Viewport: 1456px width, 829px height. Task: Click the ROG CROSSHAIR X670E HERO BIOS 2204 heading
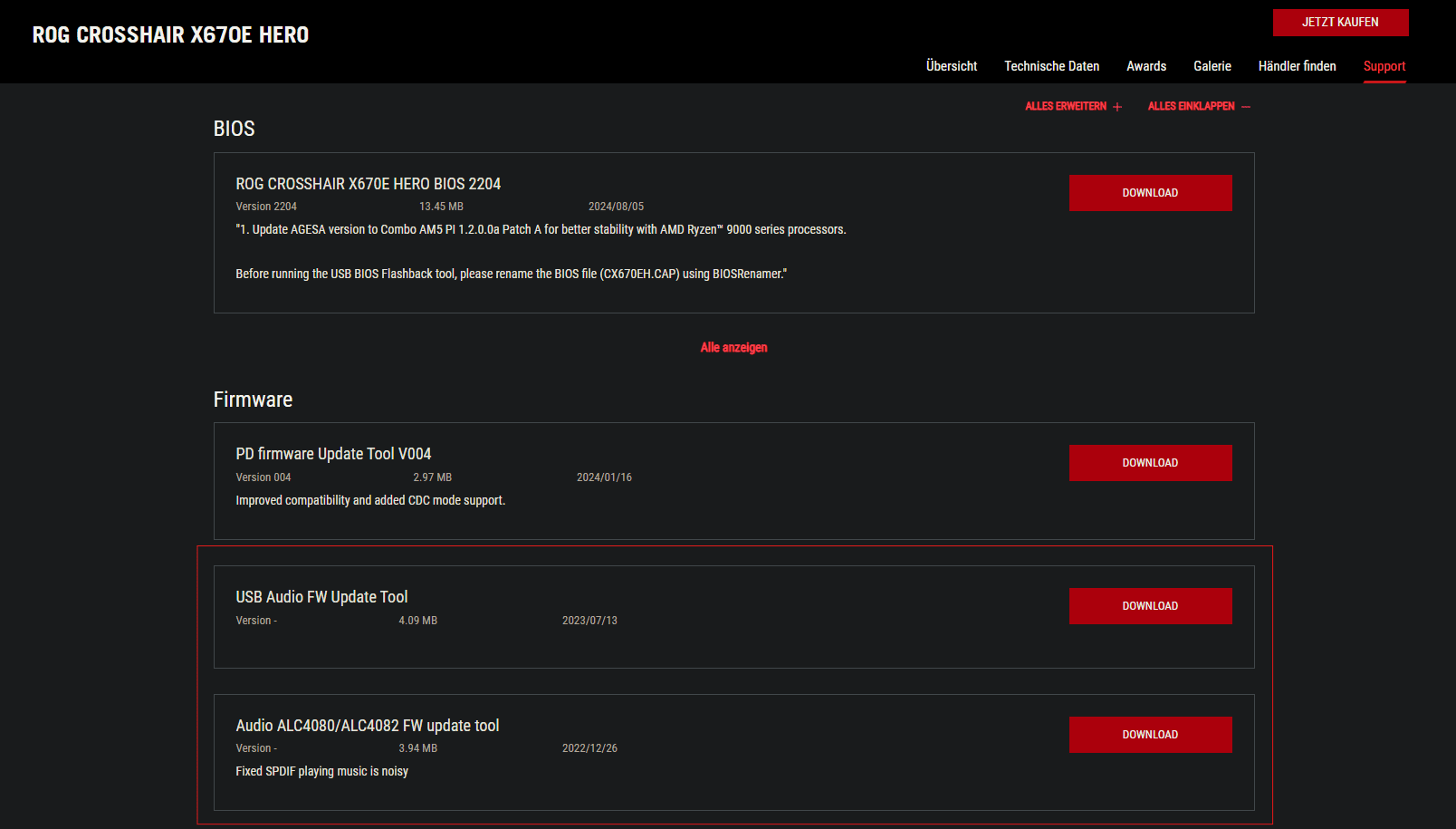click(368, 184)
